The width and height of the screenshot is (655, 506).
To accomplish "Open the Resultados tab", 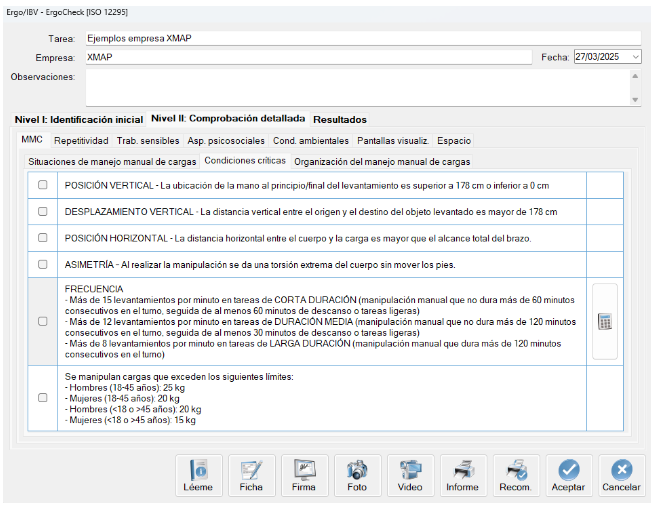I will point(340,120).
